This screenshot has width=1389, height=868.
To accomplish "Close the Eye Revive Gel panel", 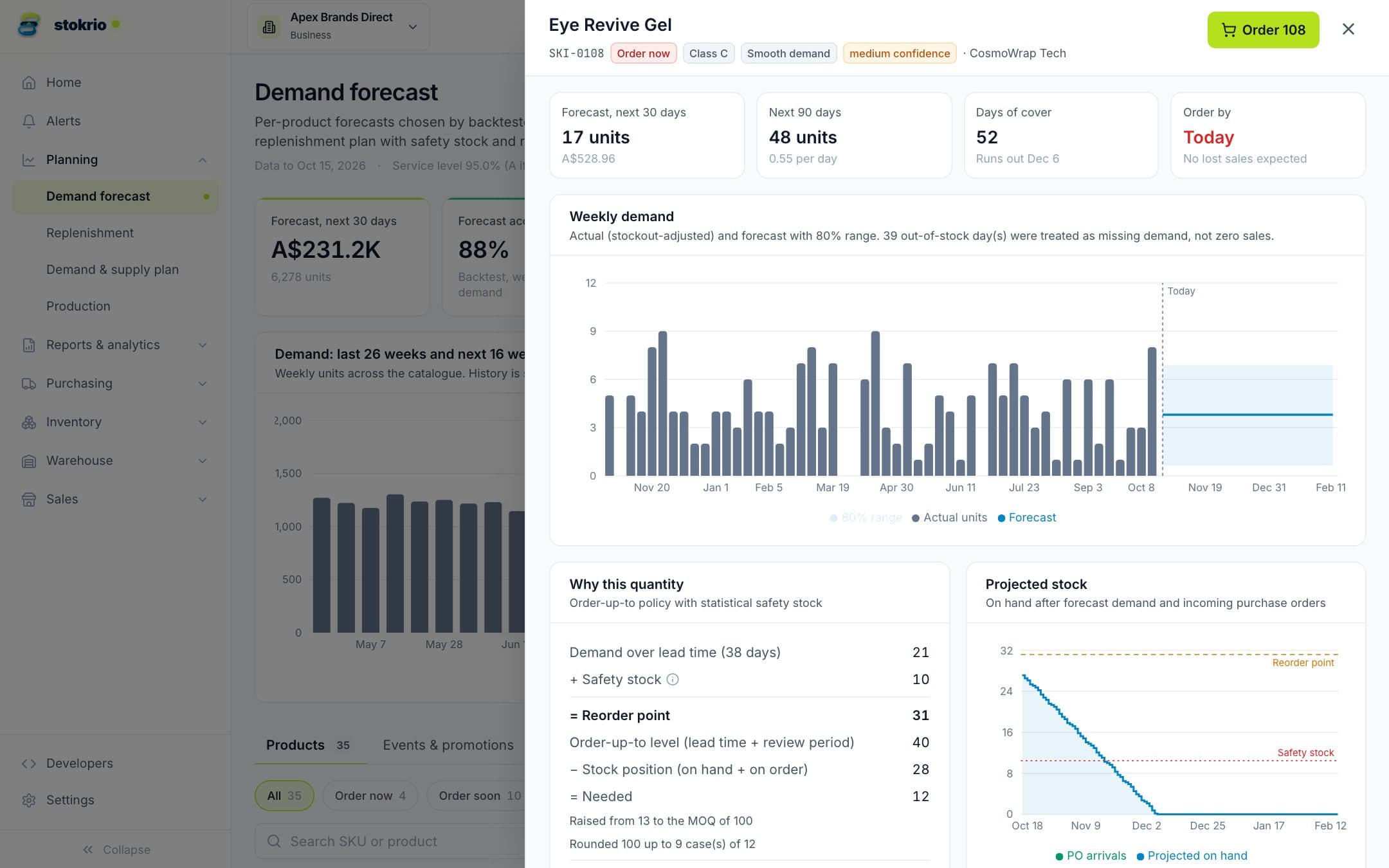I will [1348, 29].
